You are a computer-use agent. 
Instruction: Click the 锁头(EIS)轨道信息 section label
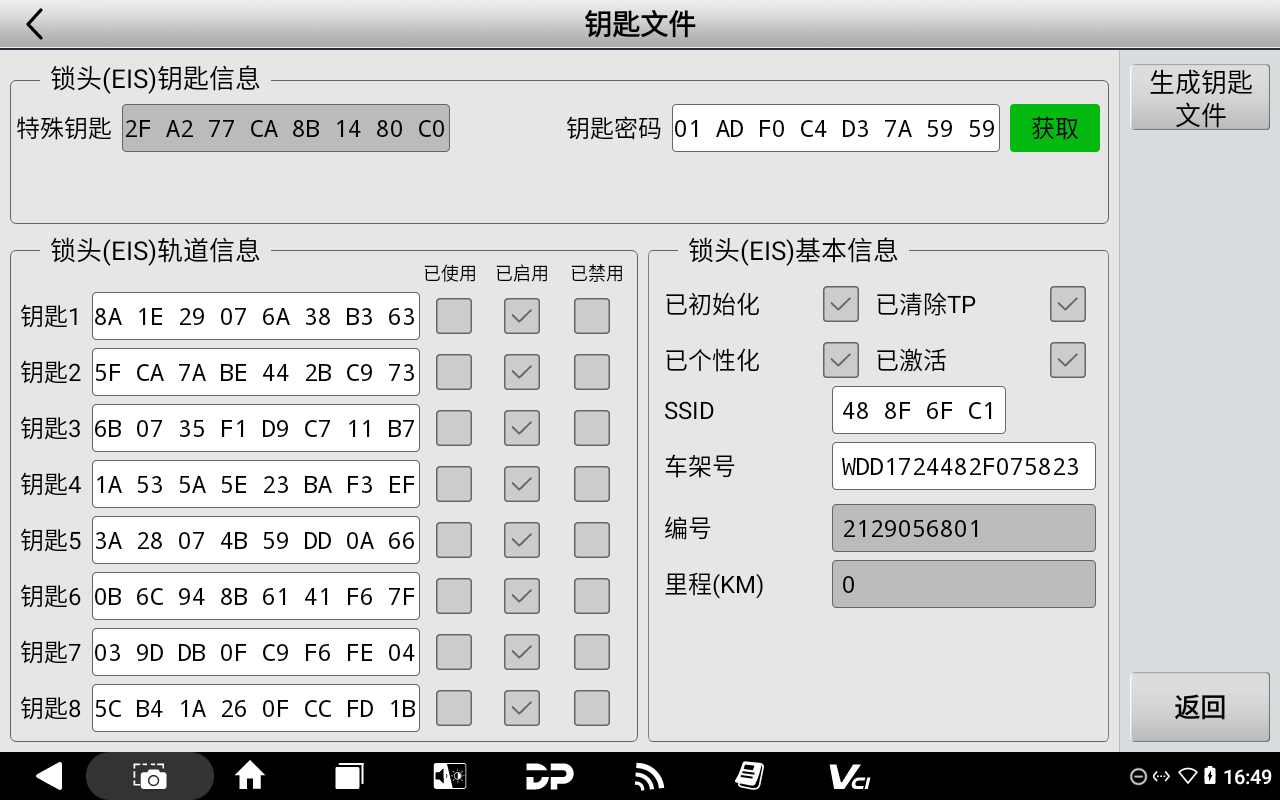click(x=155, y=250)
